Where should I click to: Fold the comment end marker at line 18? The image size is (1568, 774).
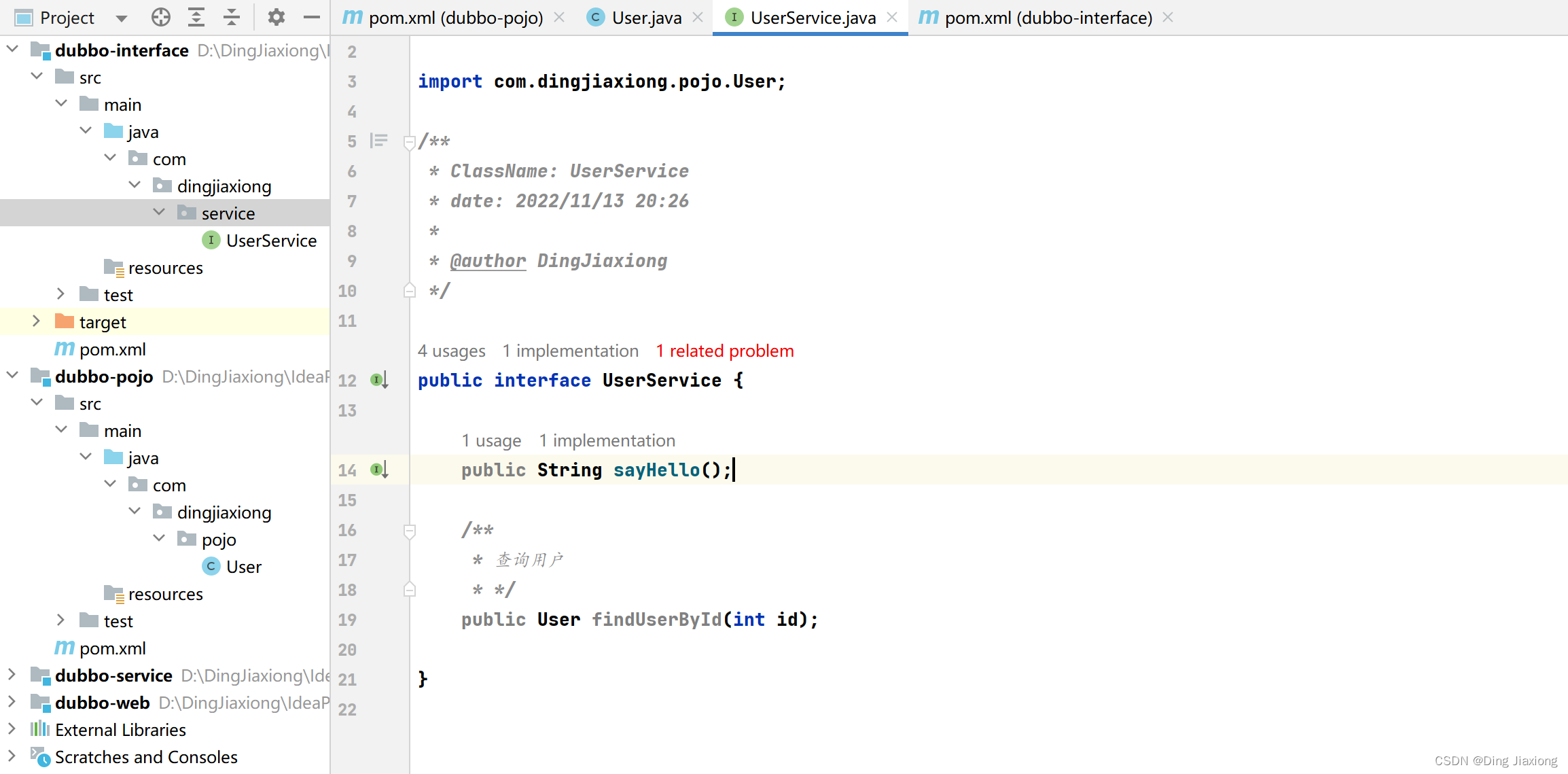pyautogui.click(x=410, y=589)
